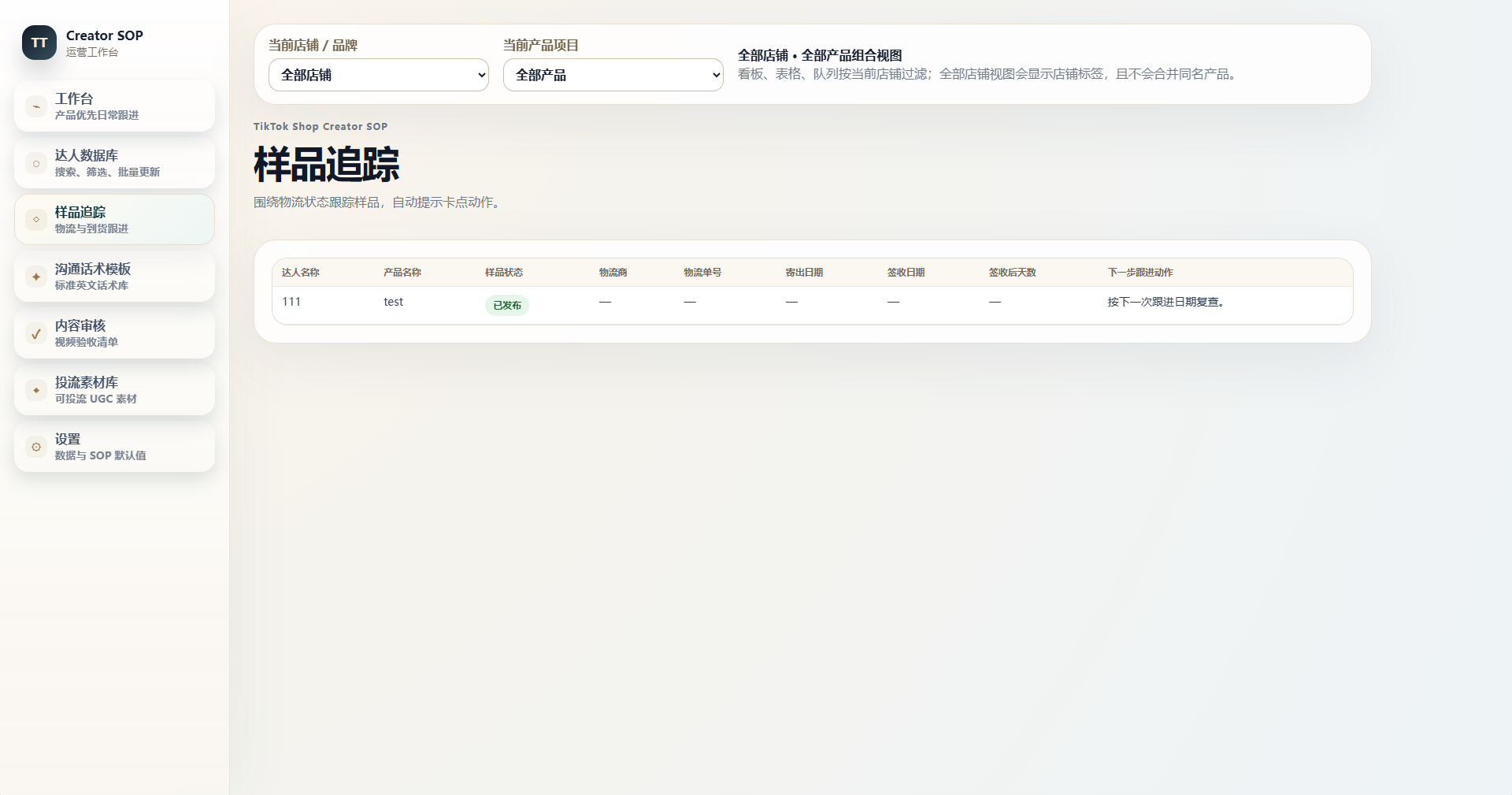Click the 物流商 column header

(613, 273)
